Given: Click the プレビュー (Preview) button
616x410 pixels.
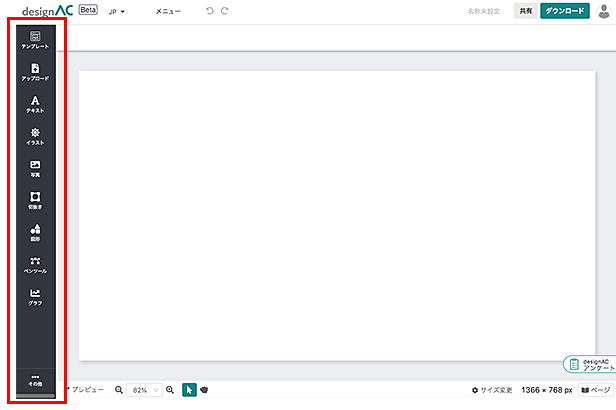Looking at the screenshot, I should click(x=85, y=390).
